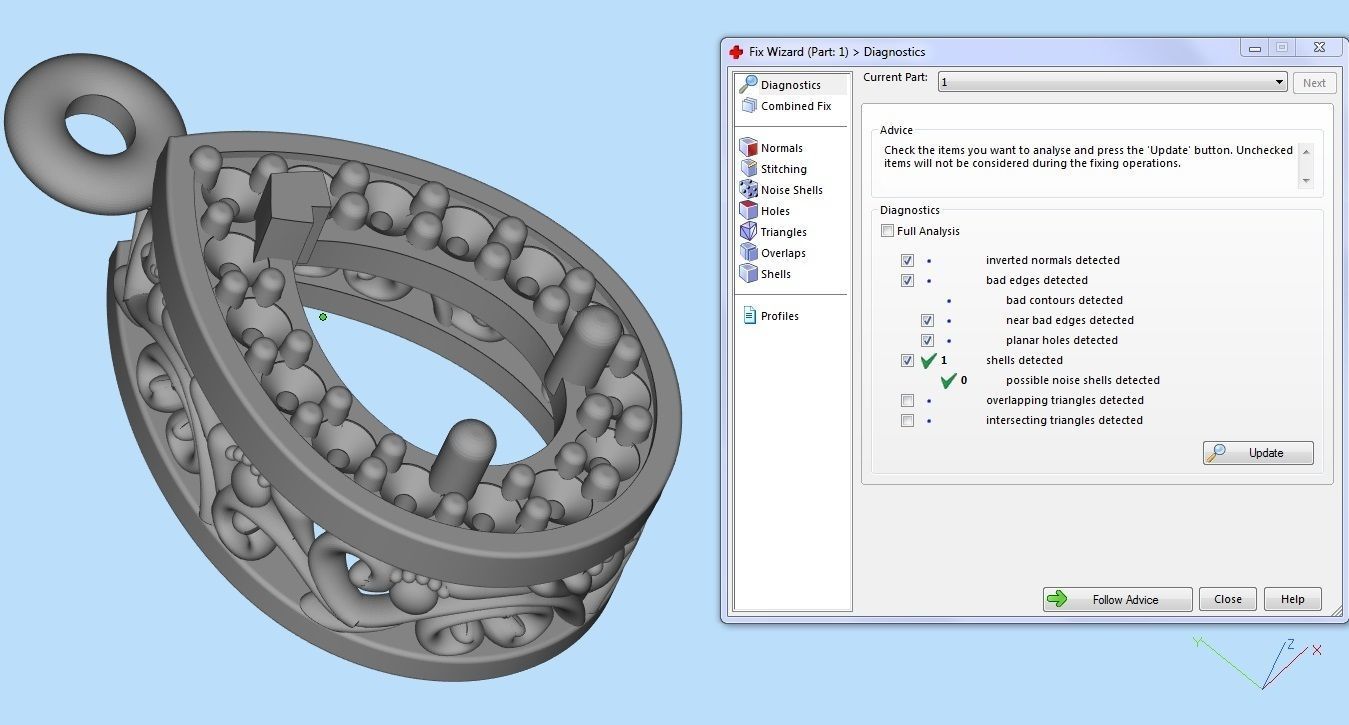Toggle the parent 'bad edges detected' checkbox
Viewport: 1349px width, 725px height.
click(x=907, y=280)
